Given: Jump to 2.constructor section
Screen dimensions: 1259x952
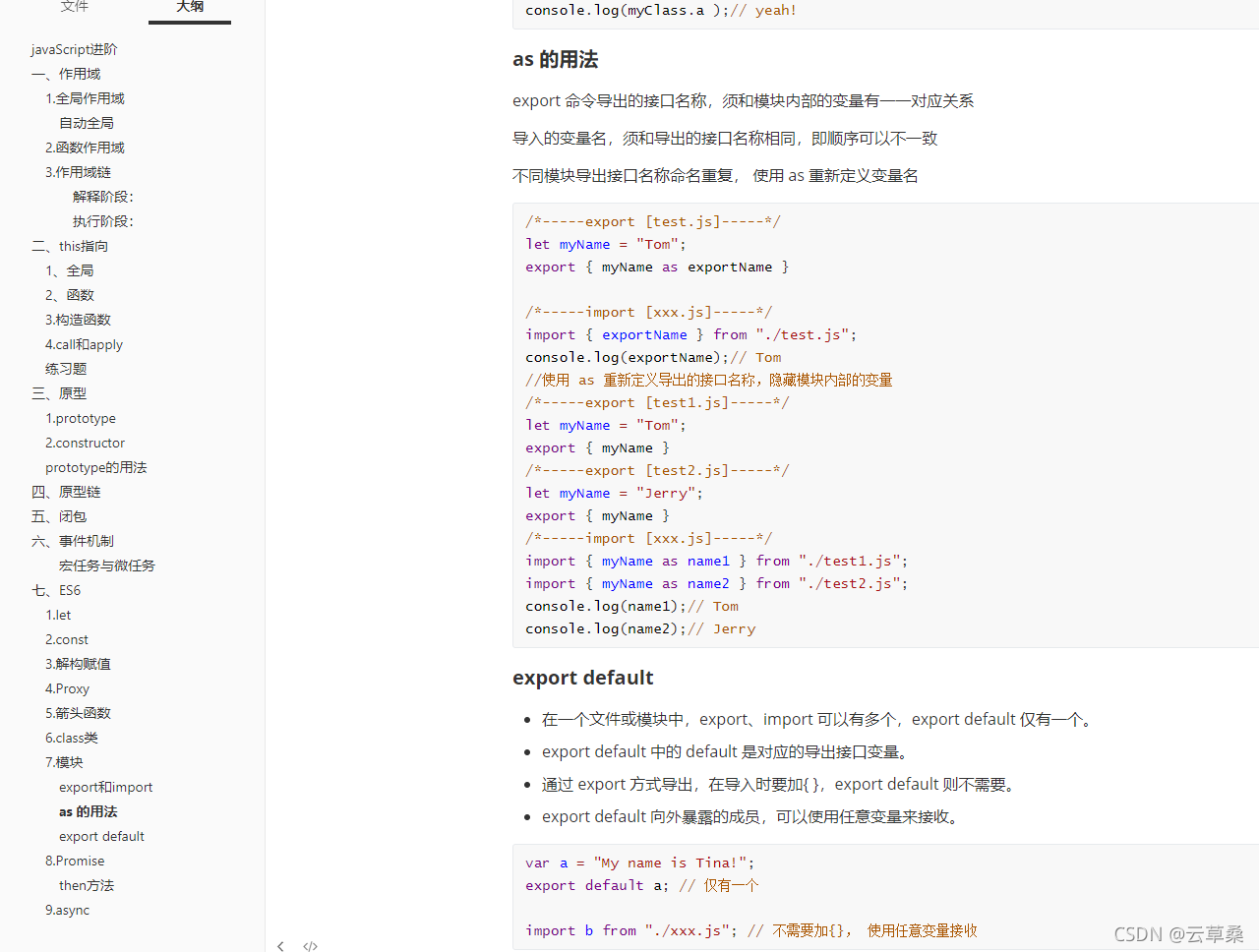Looking at the screenshot, I should point(85,443).
